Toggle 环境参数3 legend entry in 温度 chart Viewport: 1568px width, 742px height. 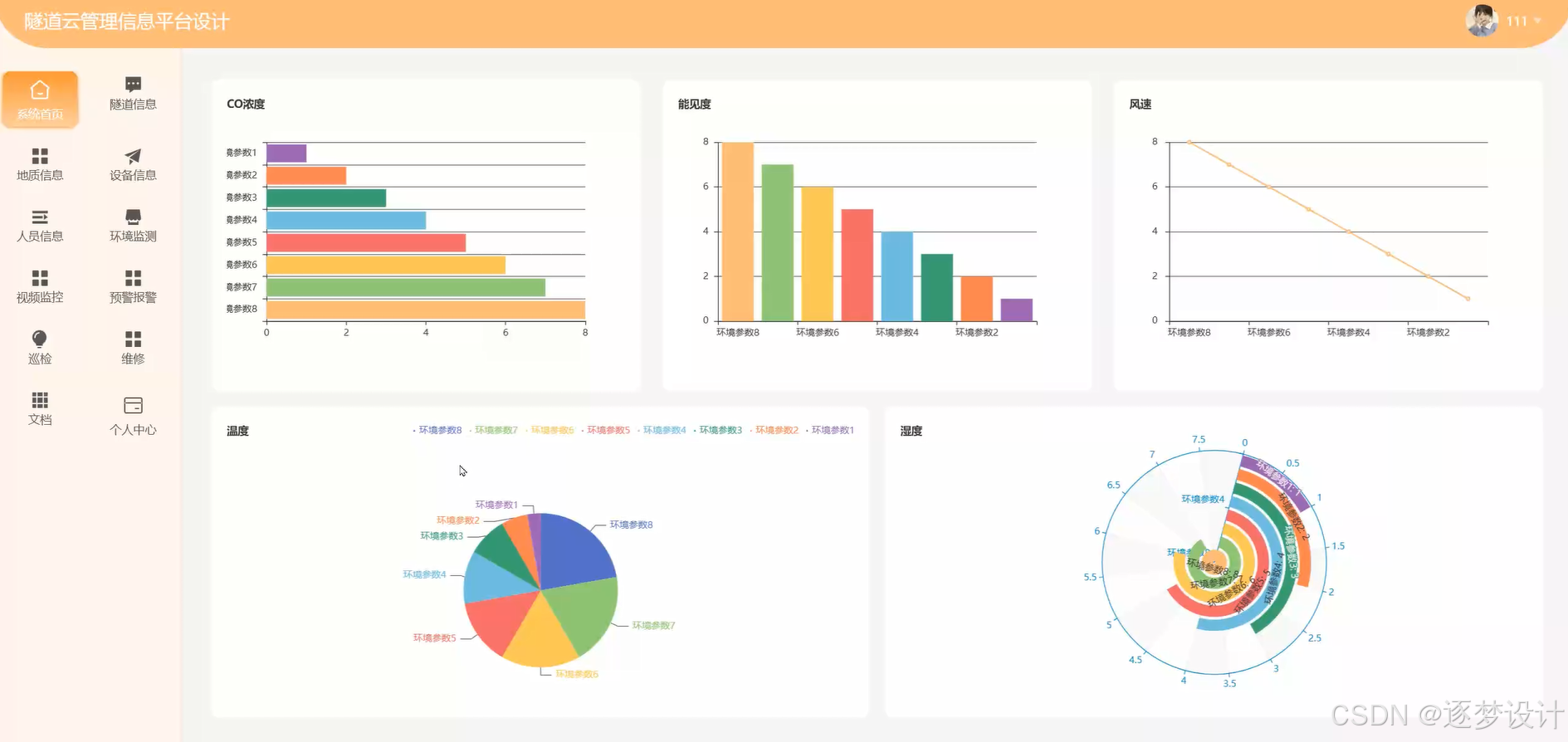(x=718, y=430)
